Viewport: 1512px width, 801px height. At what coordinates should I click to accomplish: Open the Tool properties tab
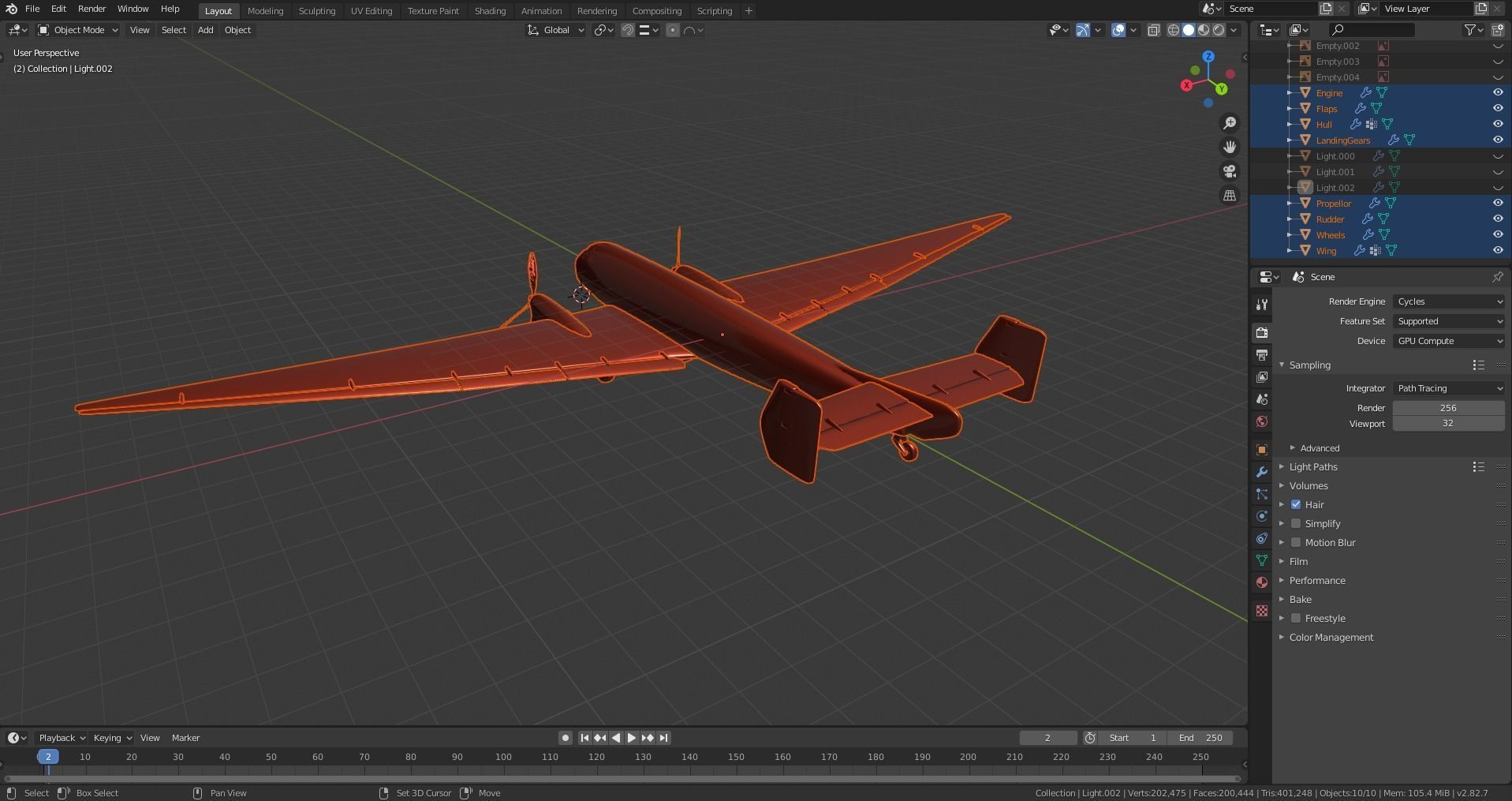1262,305
